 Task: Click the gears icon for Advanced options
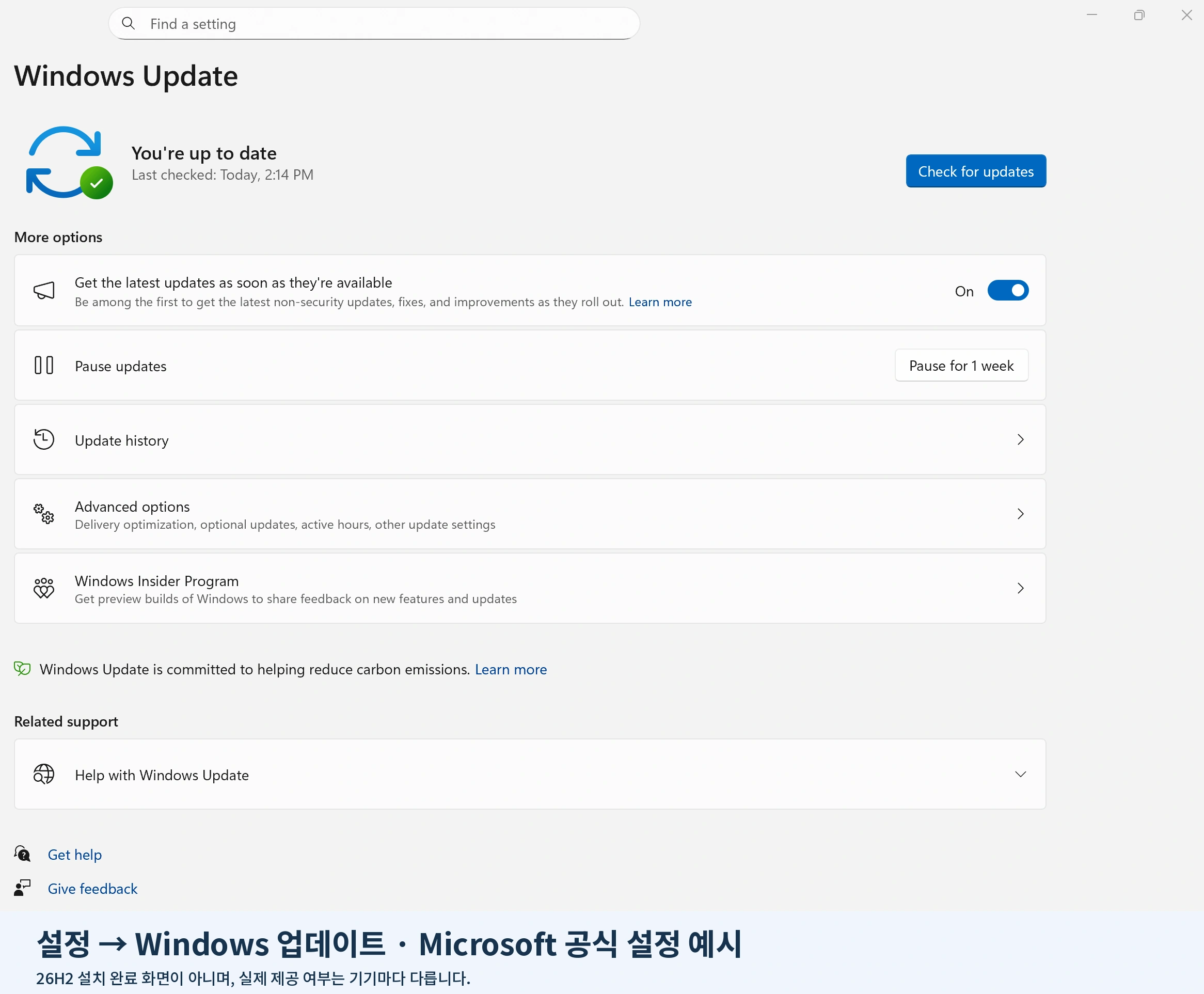pyautogui.click(x=43, y=514)
